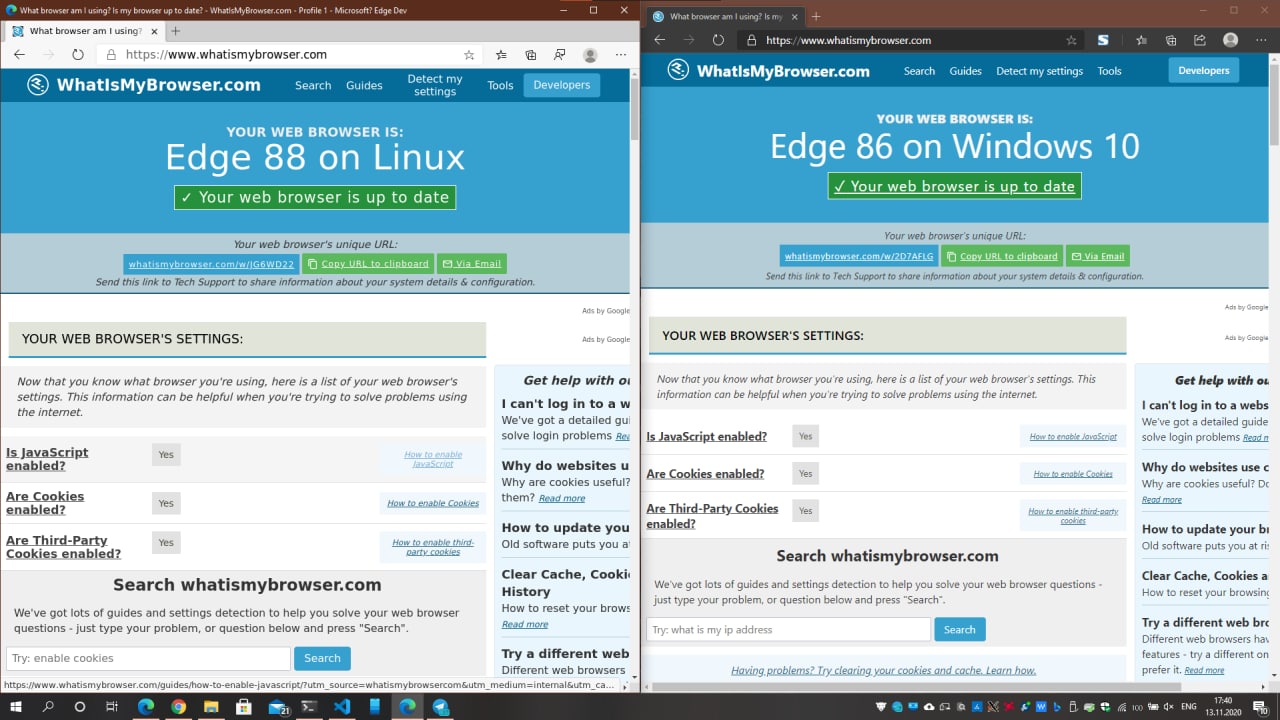This screenshot has height=720, width=1280.
Task: Open 'How to enable Cookies' in right window
Action: [x=1073, y=473]
